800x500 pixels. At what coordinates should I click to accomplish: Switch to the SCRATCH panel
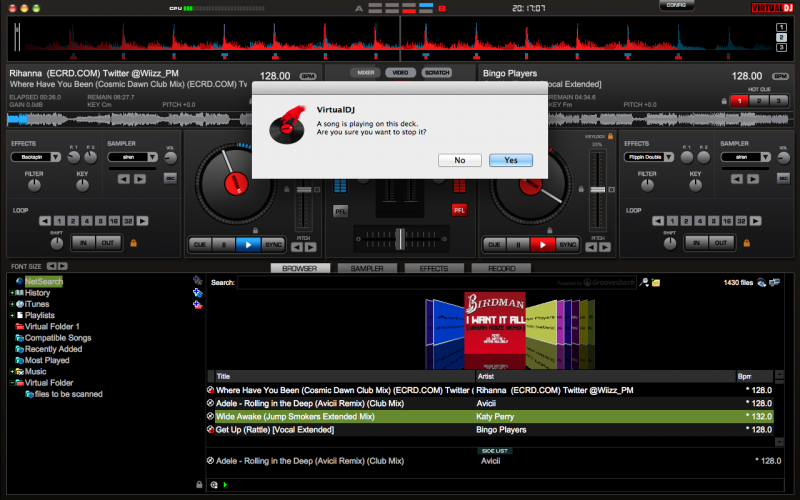click(437, 72)
